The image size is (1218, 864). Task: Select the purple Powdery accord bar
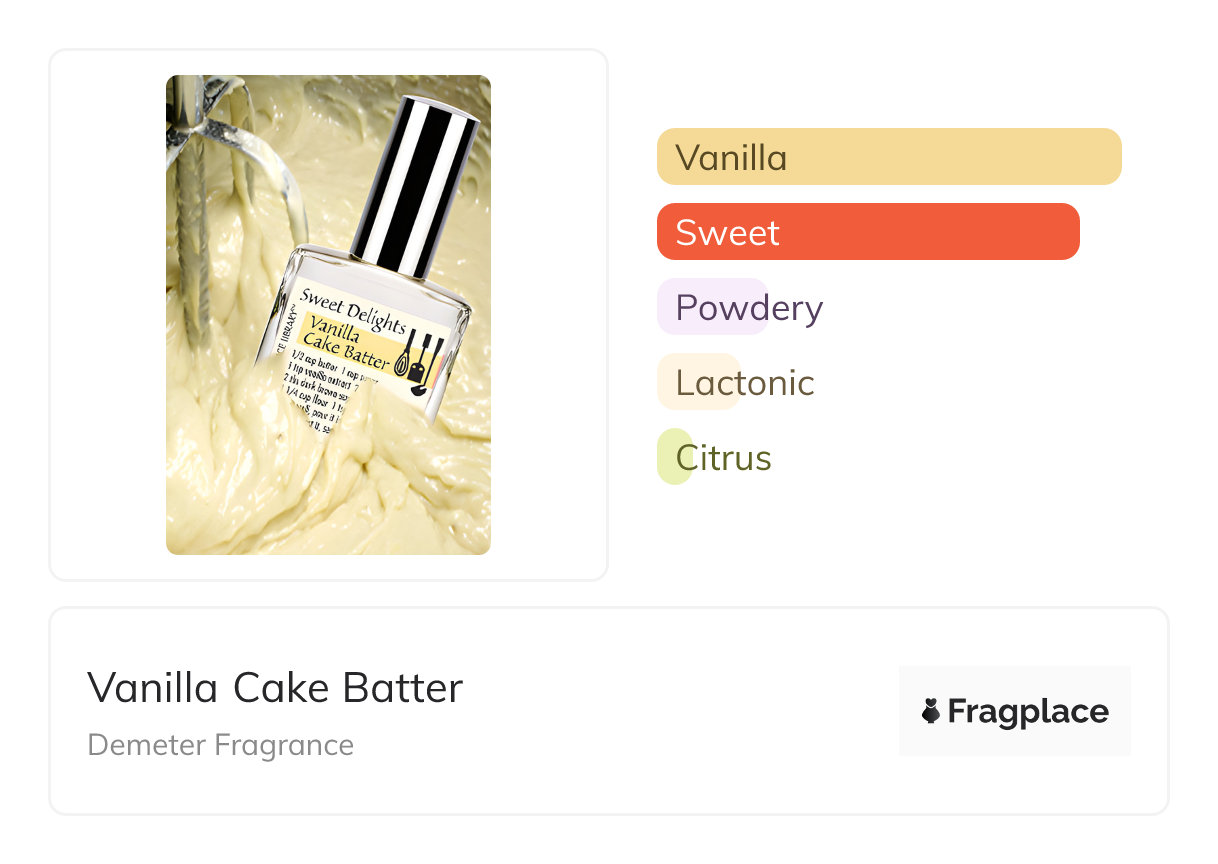(x=712, y=307)
